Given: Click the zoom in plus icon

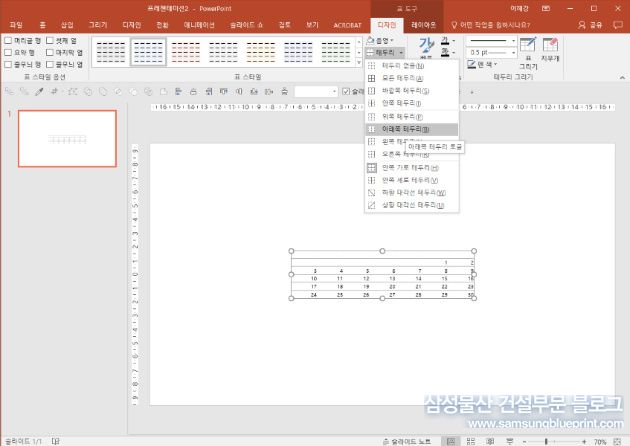Looking at the screenshot, I should click(584, 442).
